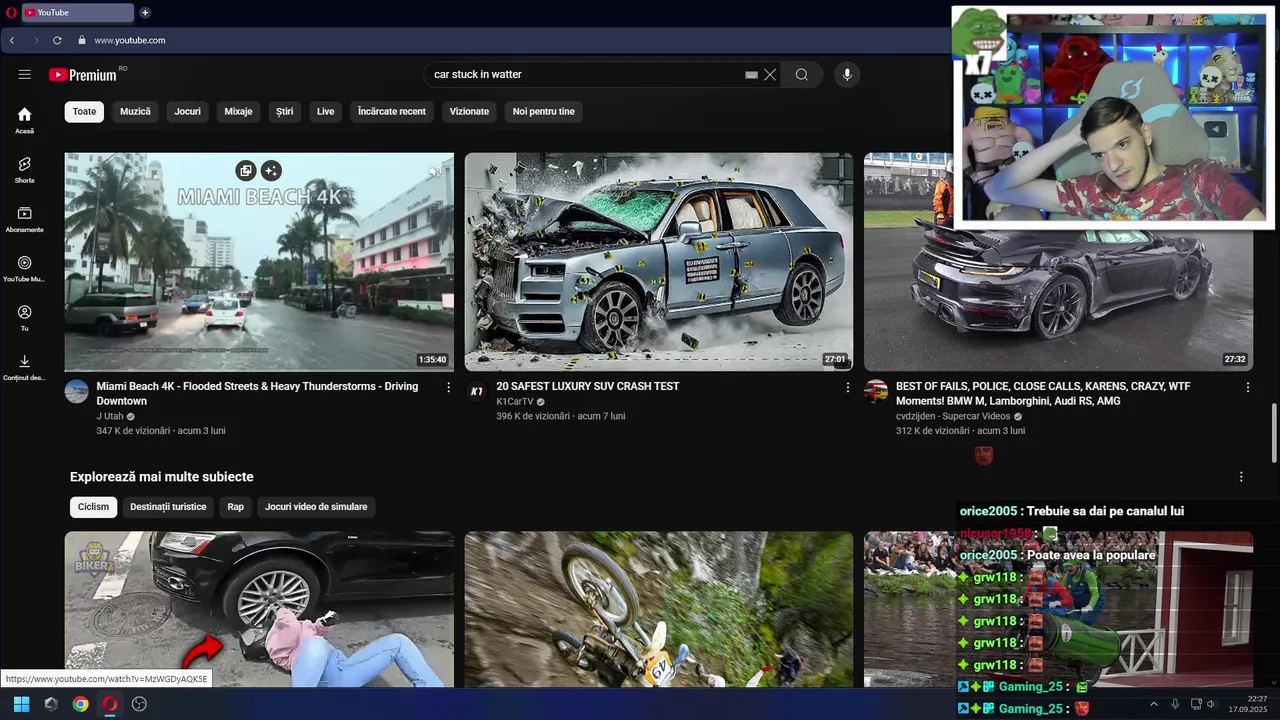Screen dimensions: 1280x720
Task: Open 20 SAFEST LUXURY SUV CRASH TEST title
Action: click(x=588, y=386)
